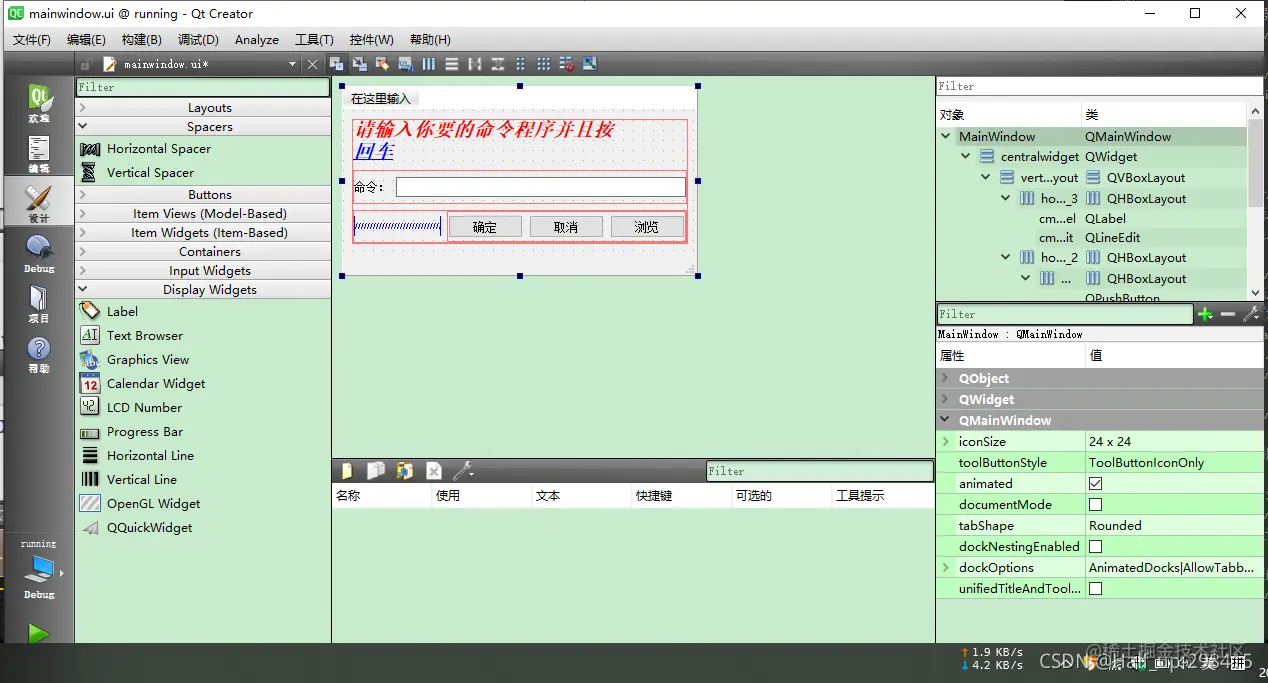This screenshot has height=683, width=1268.
Task: Switch to Design (设计) mode
Action: point(38,204)
